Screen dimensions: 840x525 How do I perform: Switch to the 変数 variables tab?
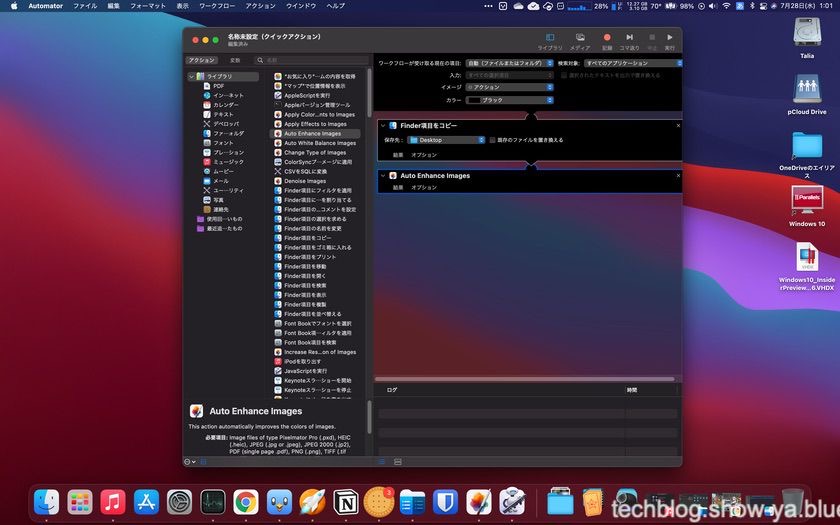tap(235, 60)
